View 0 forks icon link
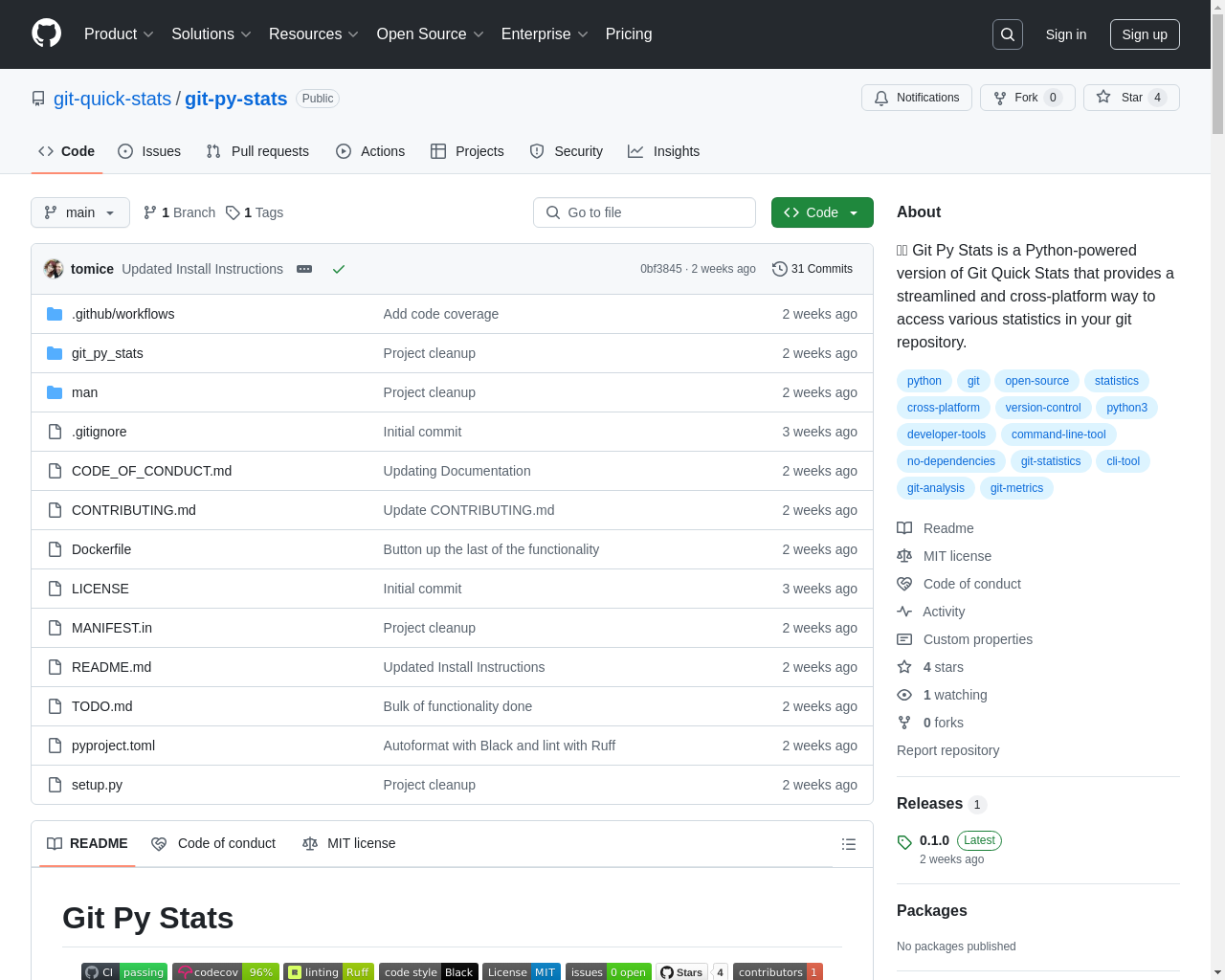The width and height of the screenshot is (1225, 980). 904,723
